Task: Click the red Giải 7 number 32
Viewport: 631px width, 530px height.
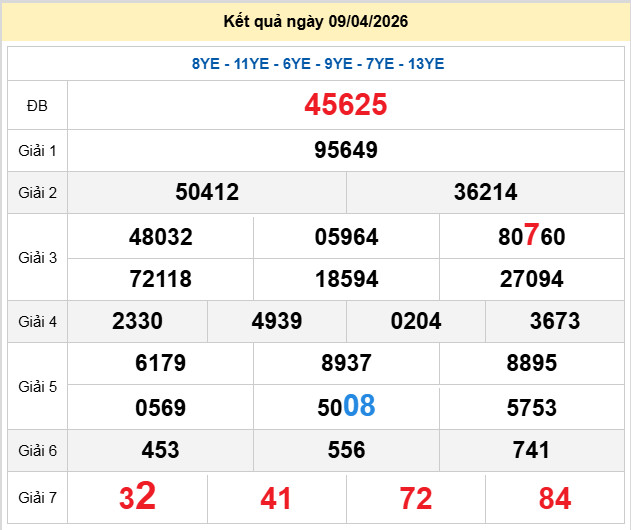Action: (138, 497)
